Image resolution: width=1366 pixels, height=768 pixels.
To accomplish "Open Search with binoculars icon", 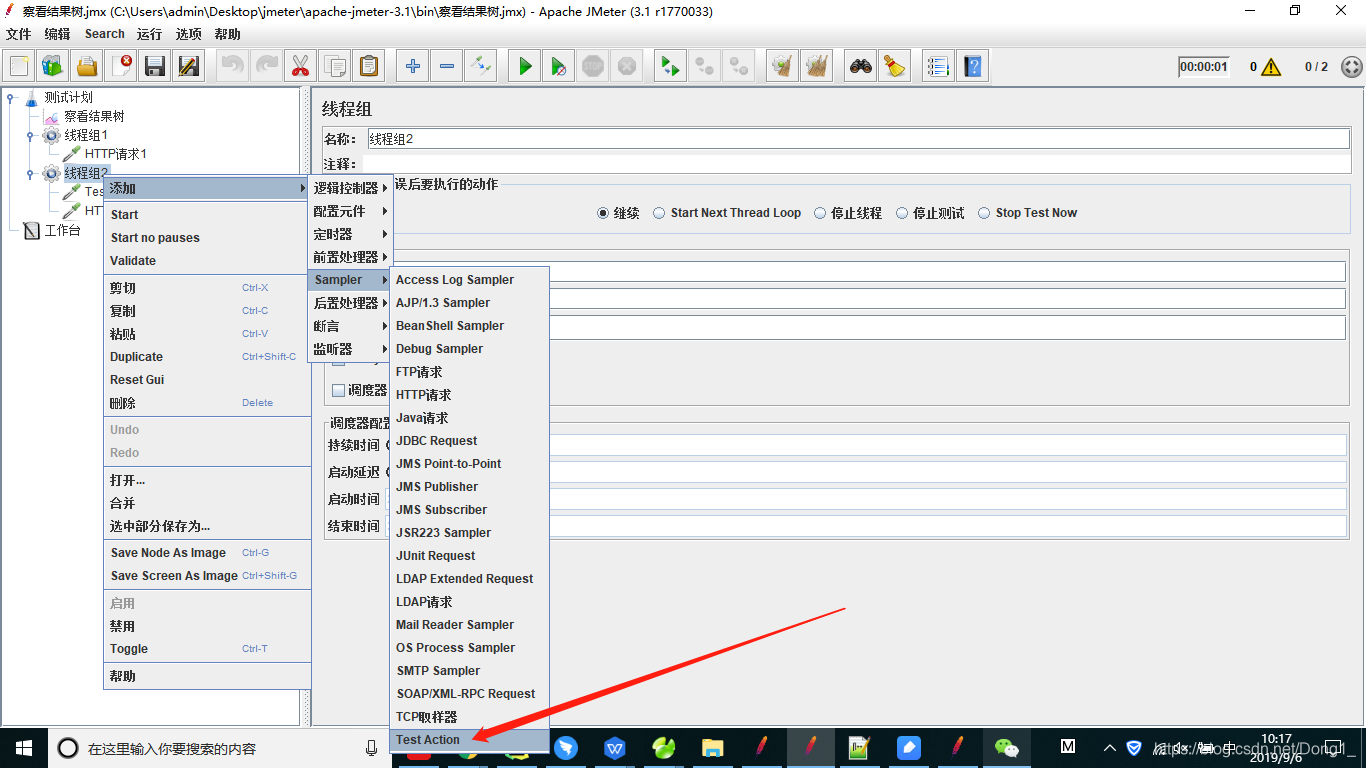I will (x=861, y=66).
